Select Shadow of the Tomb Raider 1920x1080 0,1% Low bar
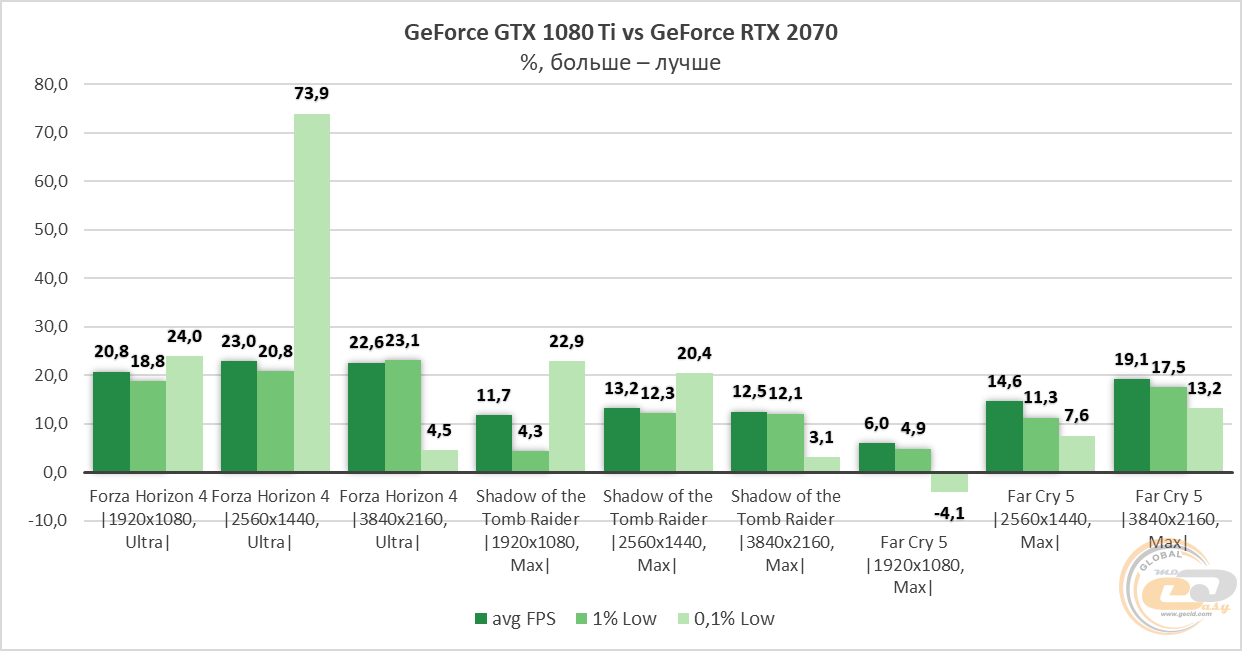 [x=567, y=417]
